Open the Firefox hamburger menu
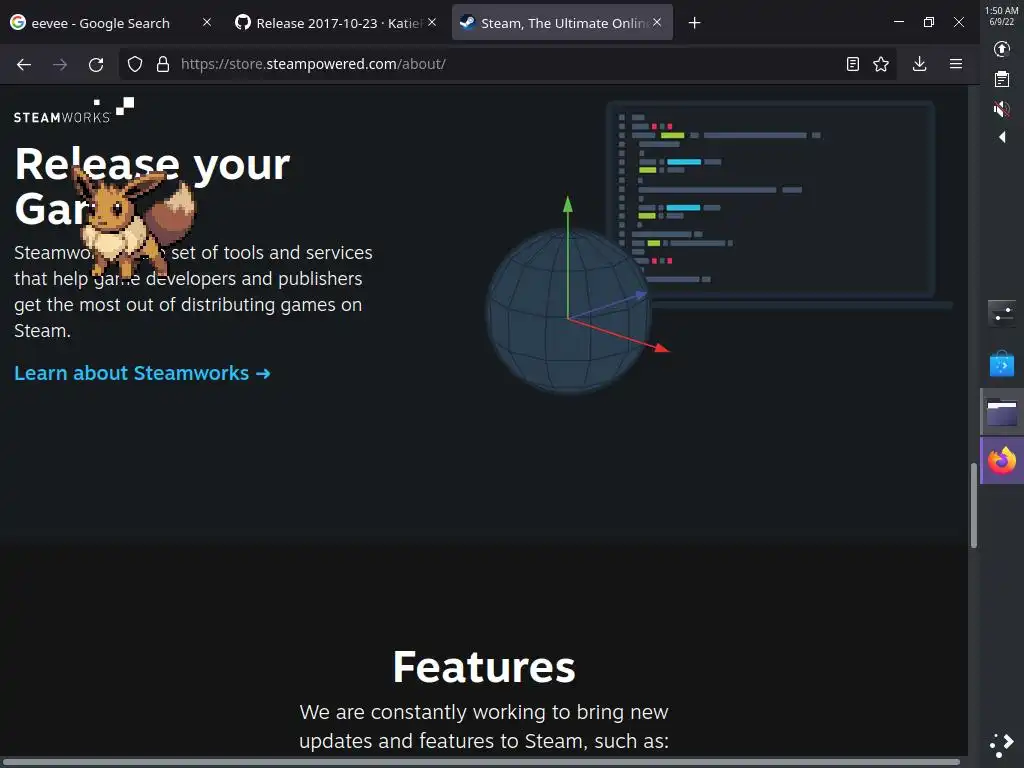Viewport: 1024px width, 768px height. coord(956,64)
